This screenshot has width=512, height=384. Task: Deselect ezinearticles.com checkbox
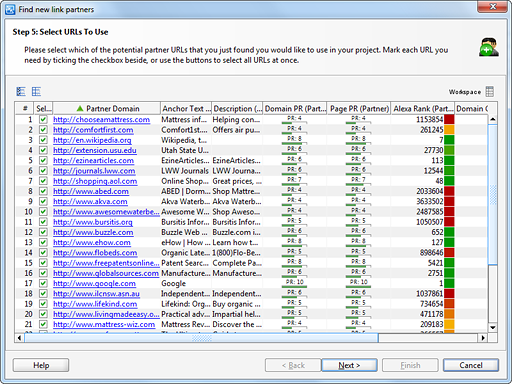tap(43, 160)
